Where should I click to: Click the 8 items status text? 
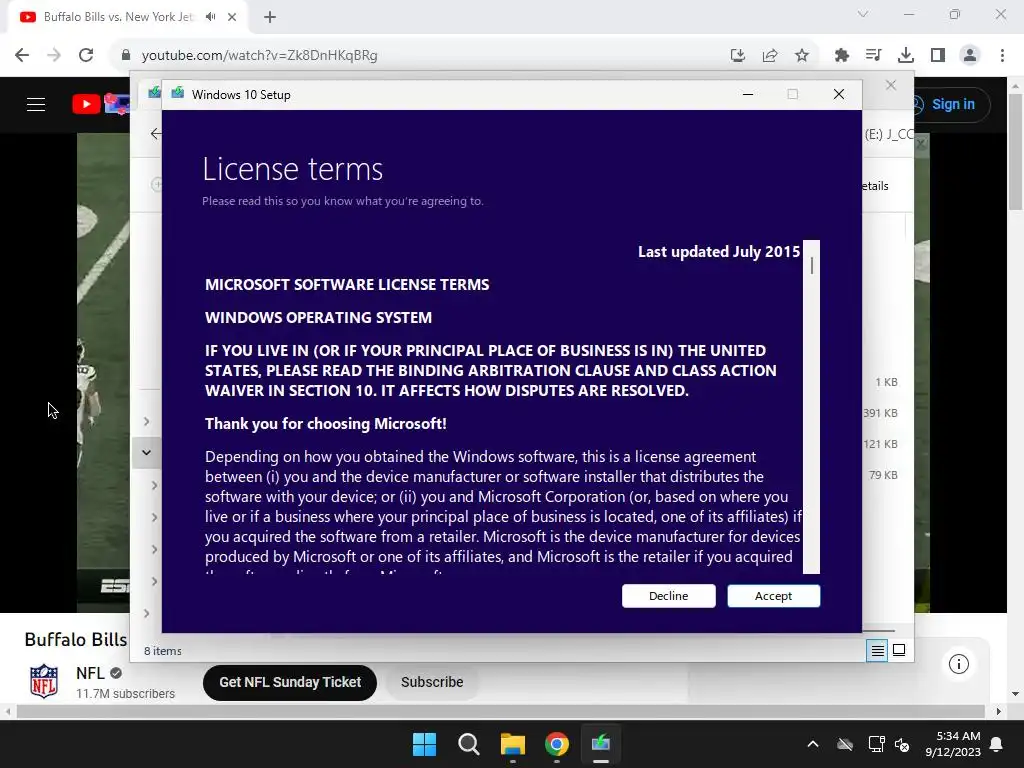163,651
